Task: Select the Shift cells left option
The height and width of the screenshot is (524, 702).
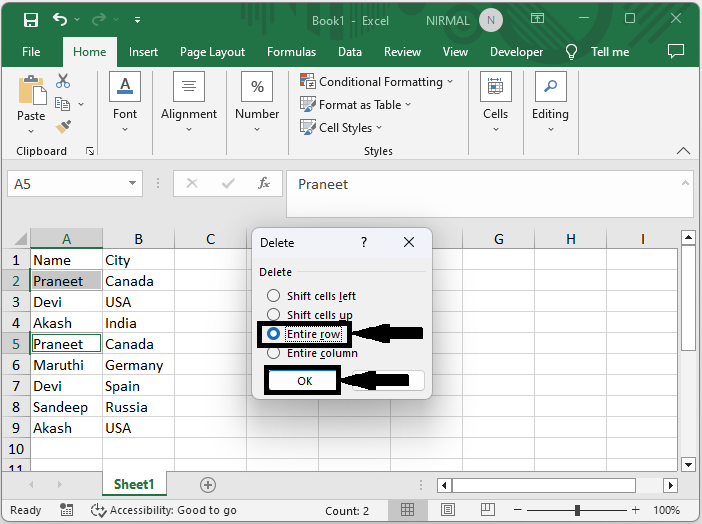Action: click(311, 296)
